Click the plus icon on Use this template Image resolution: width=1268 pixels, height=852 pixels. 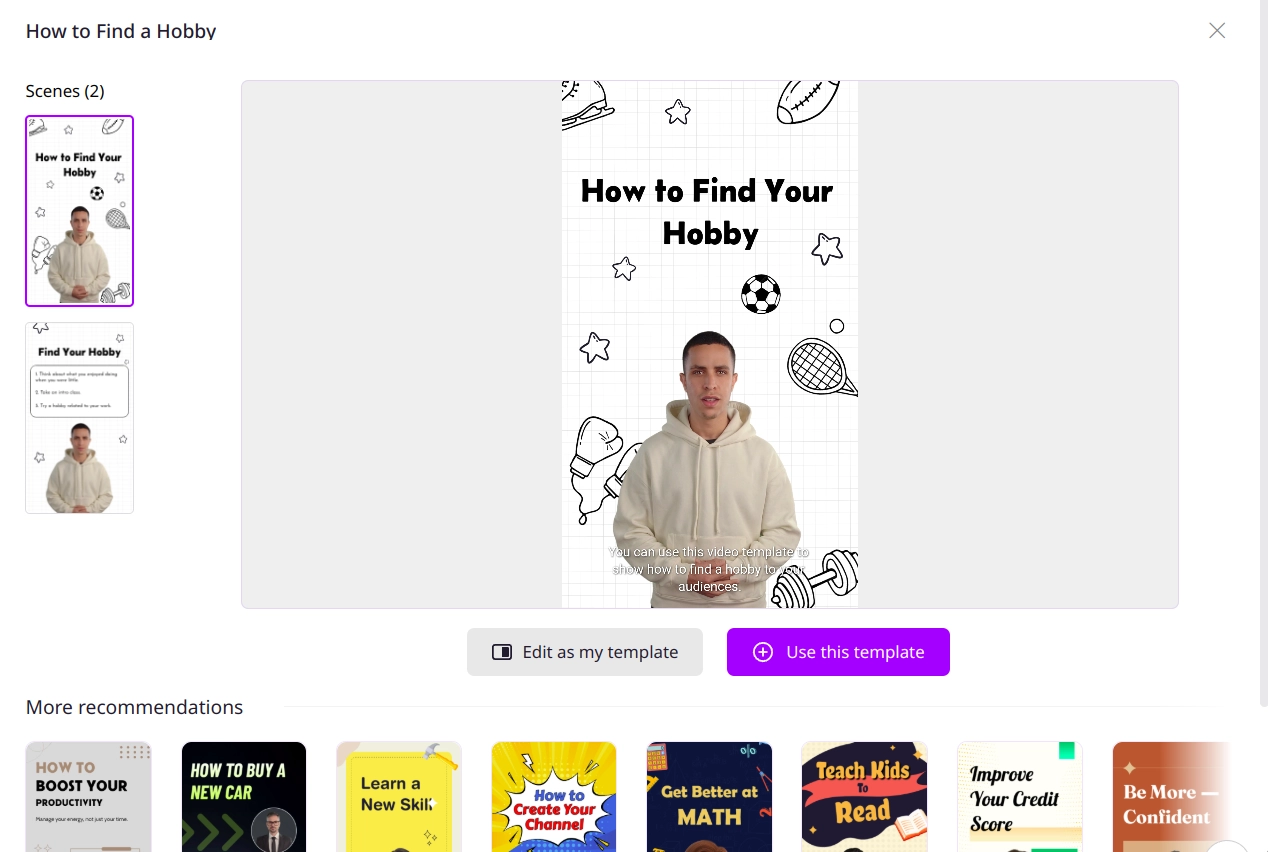[x=763, y=652]
